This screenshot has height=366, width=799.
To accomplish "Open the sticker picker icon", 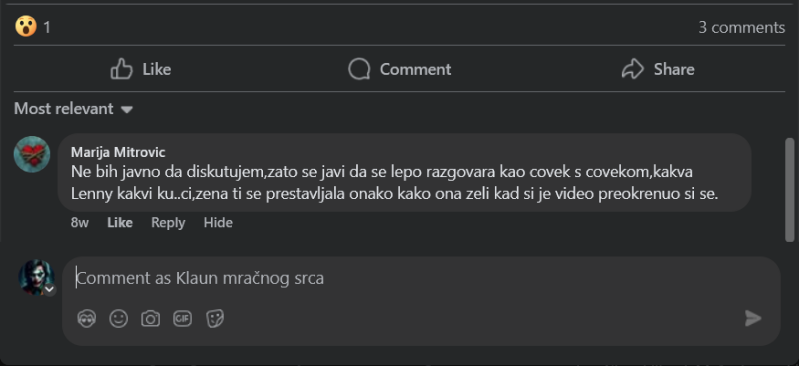I will click(215, 319).
